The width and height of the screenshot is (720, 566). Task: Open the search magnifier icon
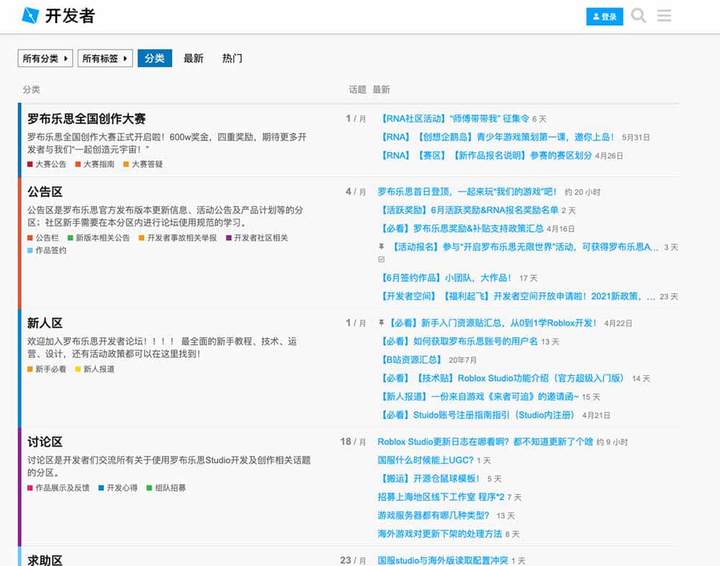[638, 16]
